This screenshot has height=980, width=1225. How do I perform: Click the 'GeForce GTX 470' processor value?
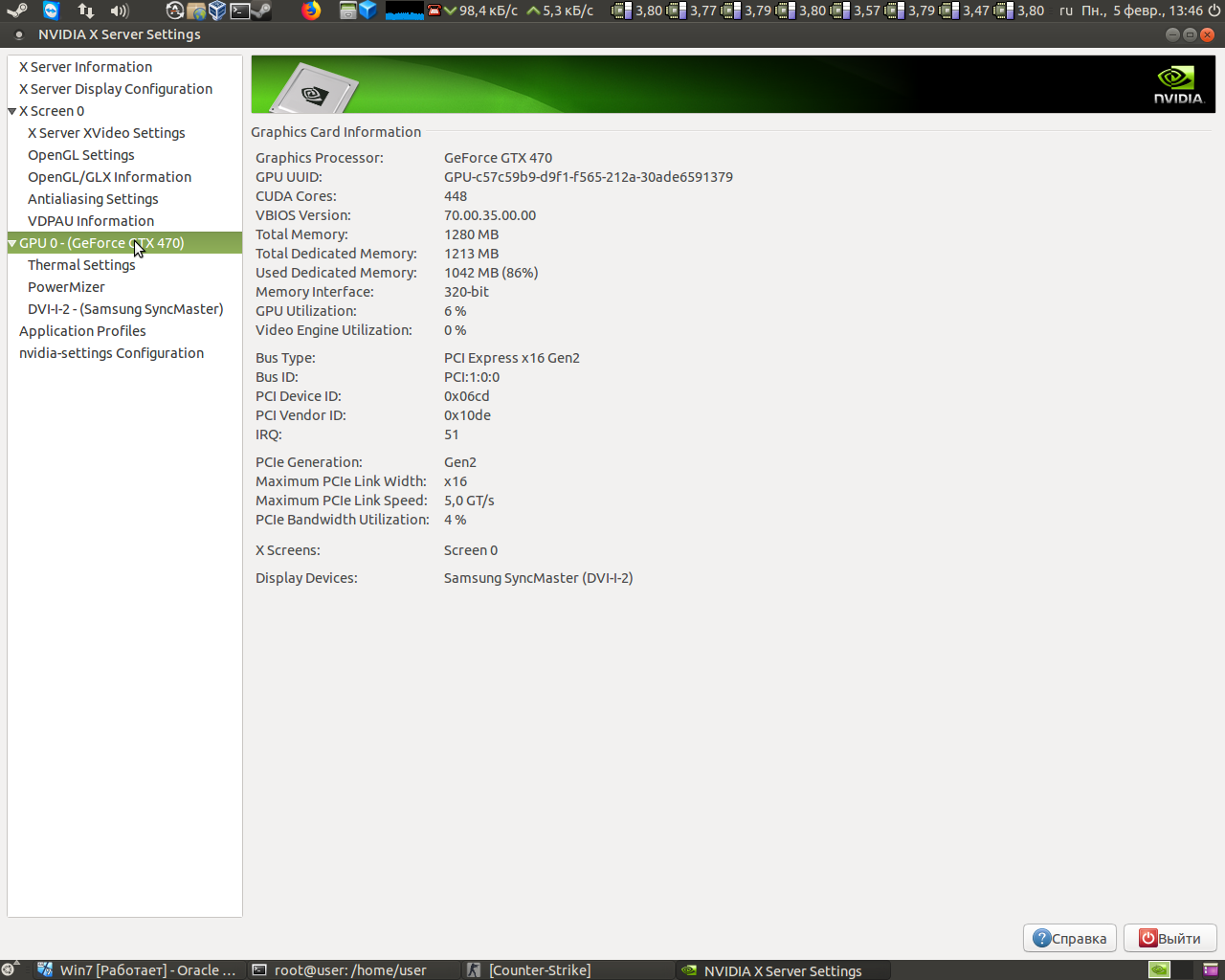point(498,158)
